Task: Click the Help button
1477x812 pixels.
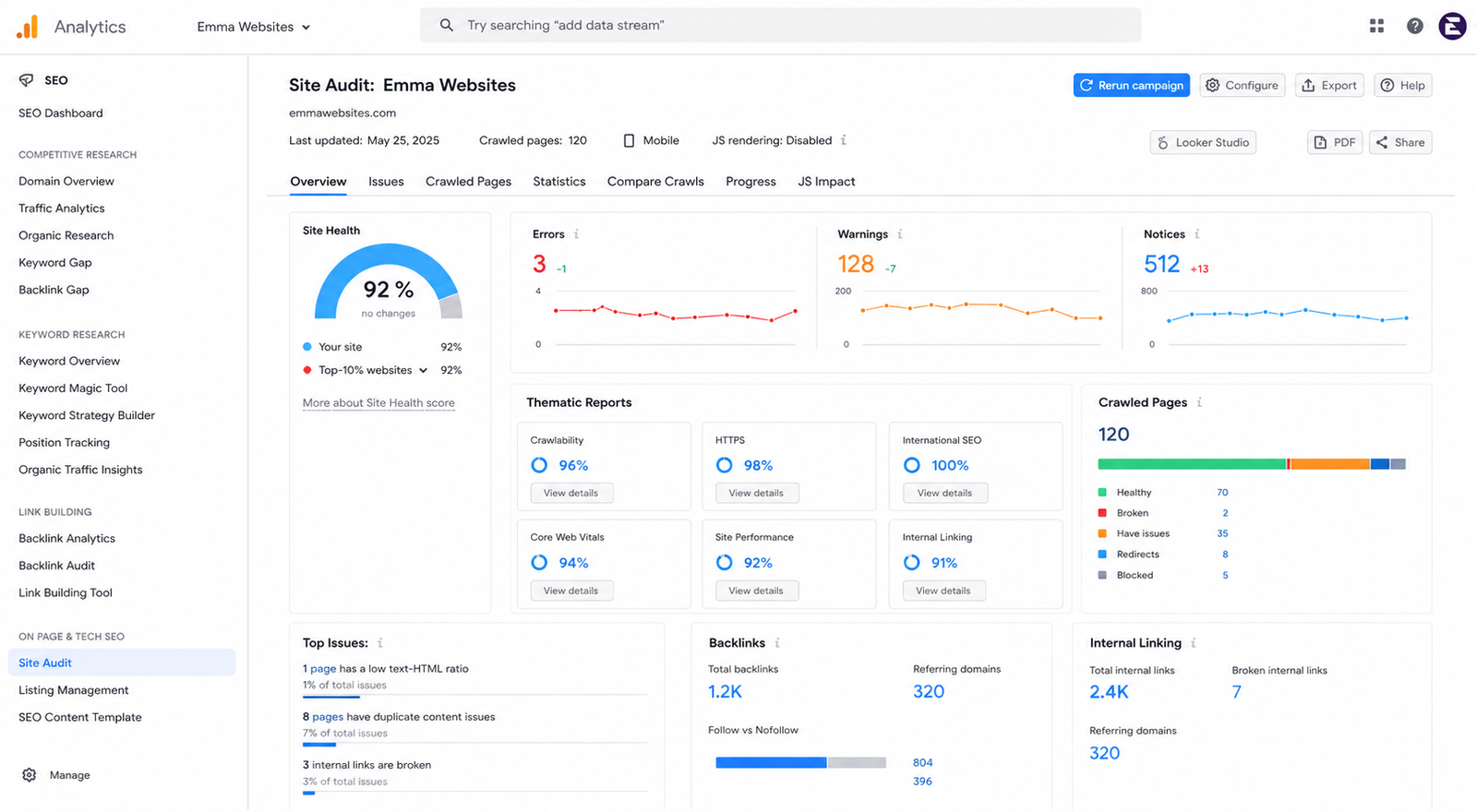Action: tap(1403, 85)
